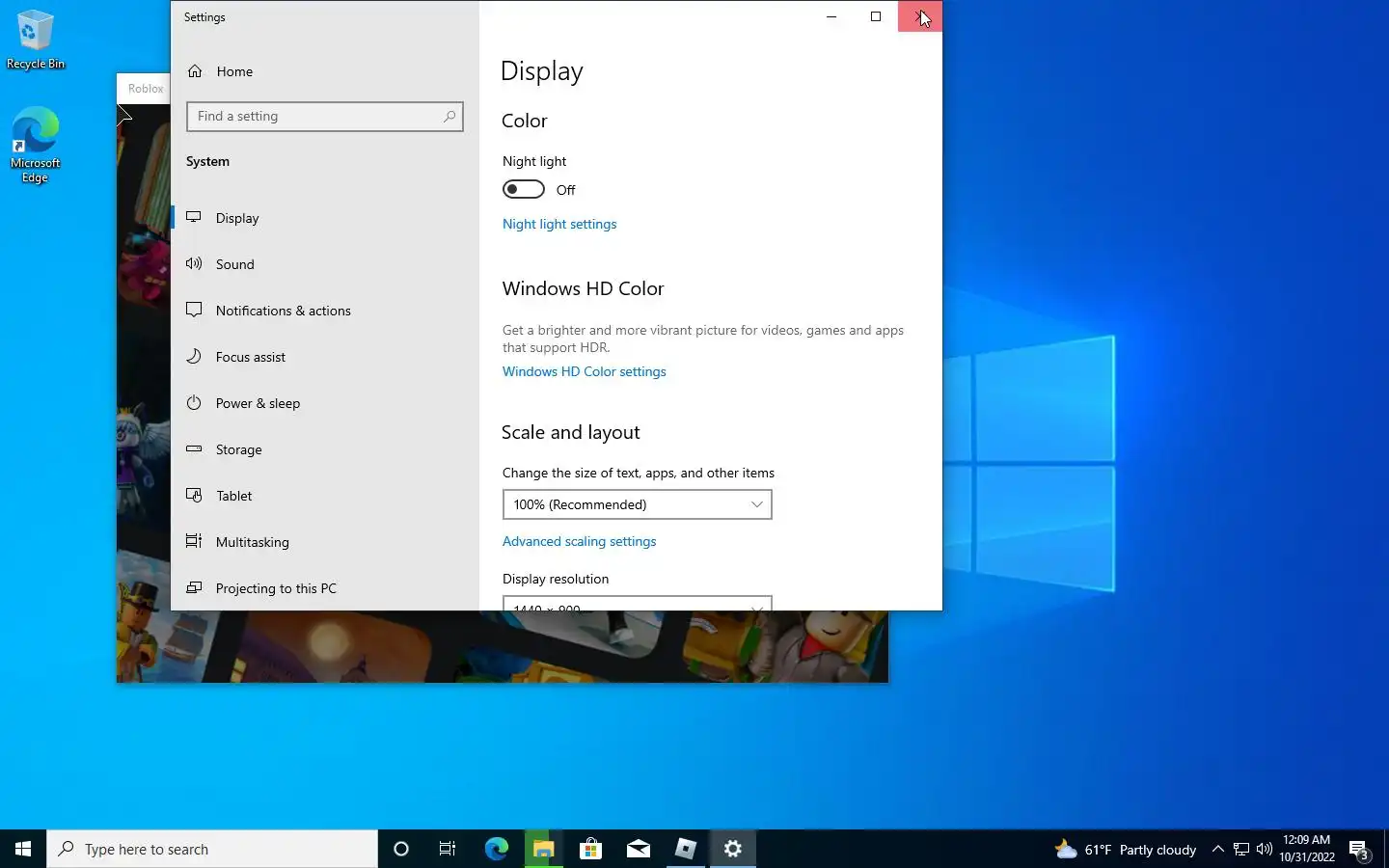1389x868 pixels.
Task: Expand the Display resolution dropdown
Action: click(638, 604)
